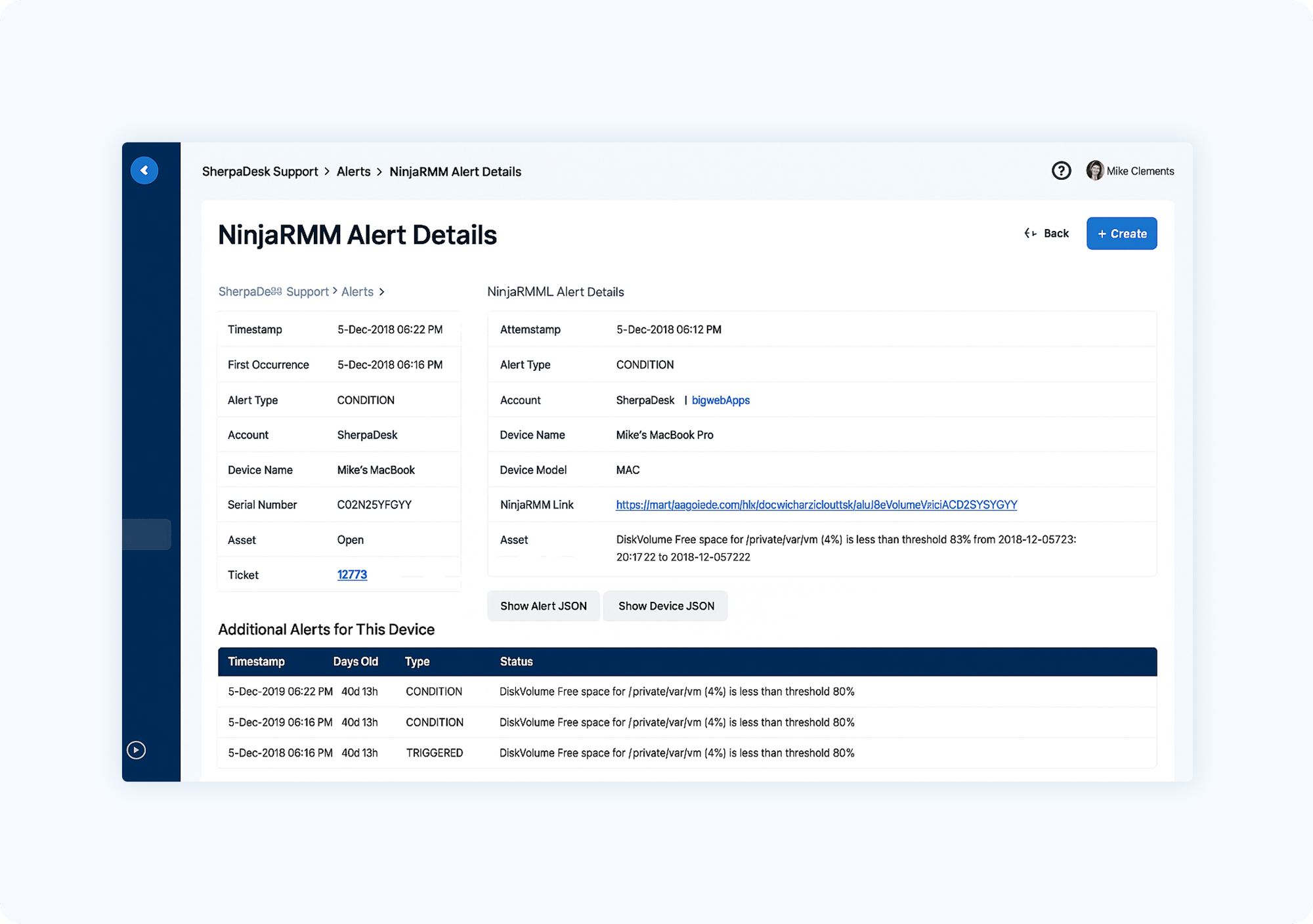Click SherpaDesk Support in inner card breadcrumb
Viewport: 1313px width, 924px height.
pyautogui.click(x=274, y=292)
